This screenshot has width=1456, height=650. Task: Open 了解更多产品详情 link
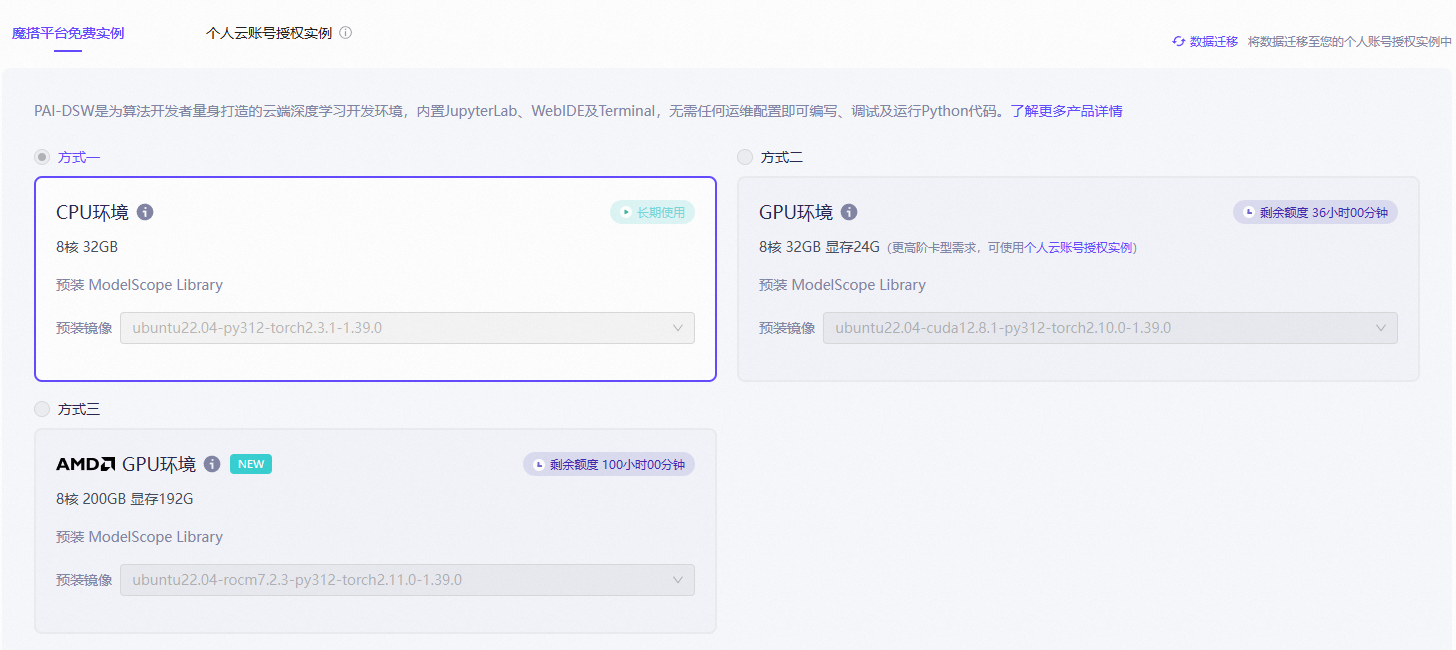point(1066,111)
